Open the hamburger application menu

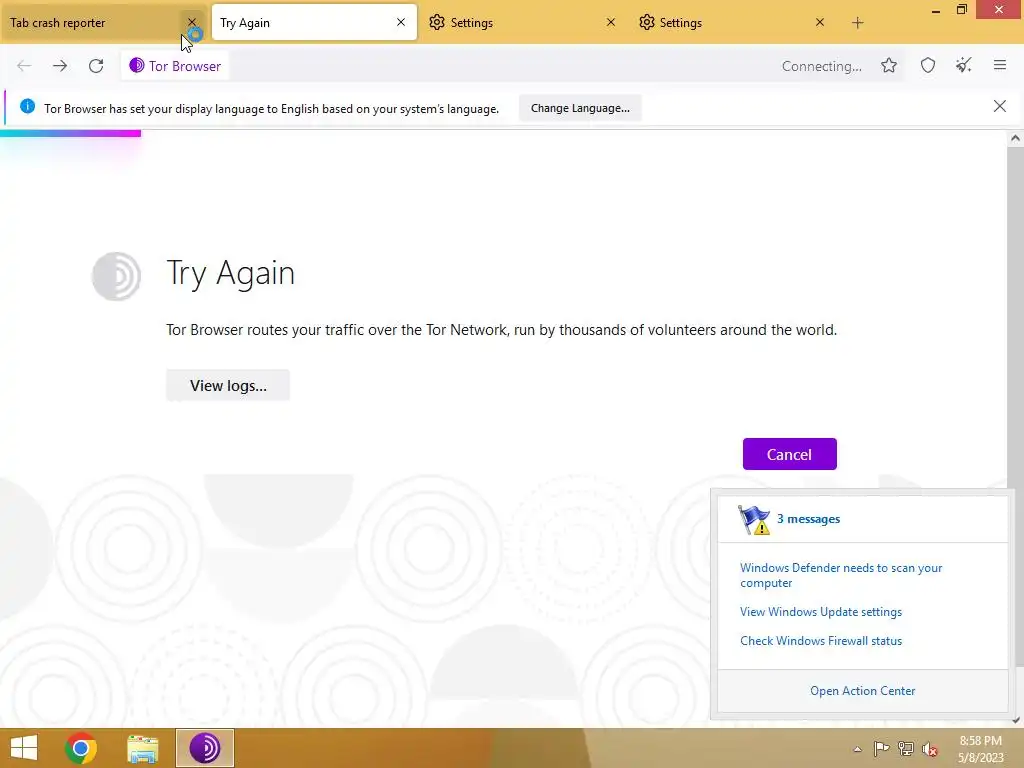pos(1000,65)
